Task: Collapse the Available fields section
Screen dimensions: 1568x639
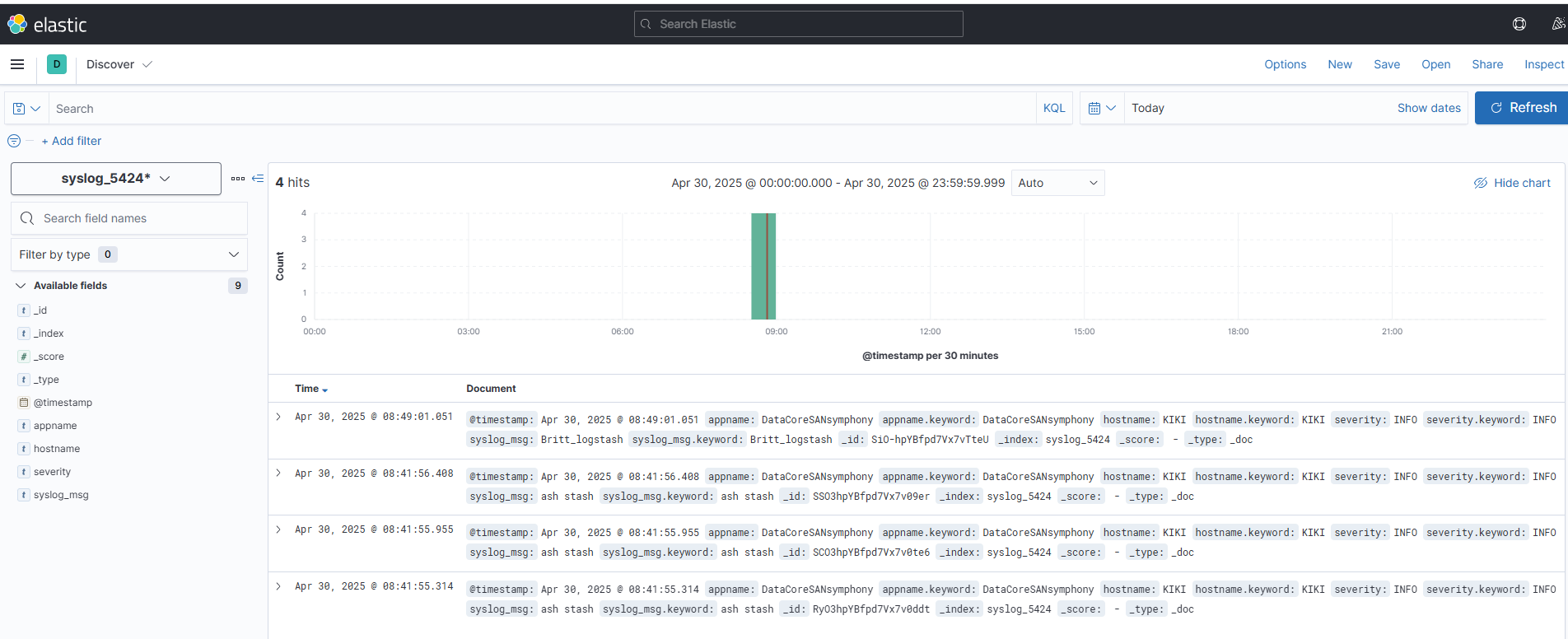Action: (x=21, y=286)
